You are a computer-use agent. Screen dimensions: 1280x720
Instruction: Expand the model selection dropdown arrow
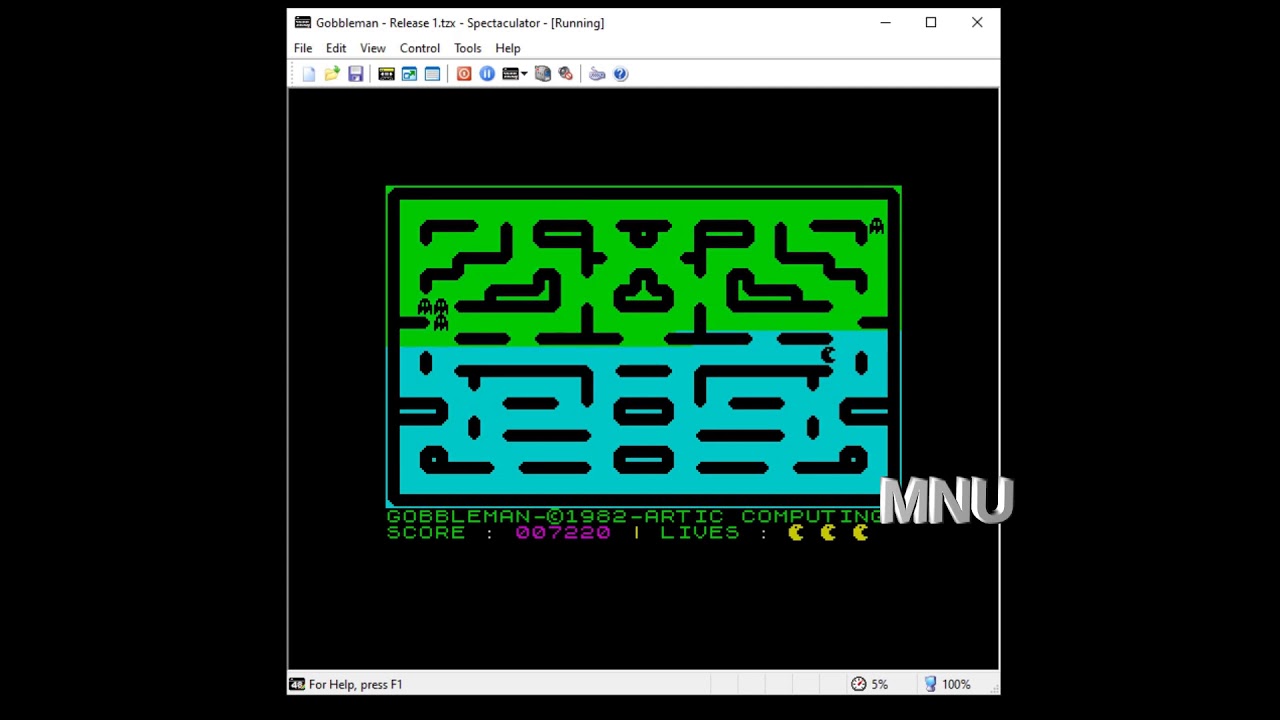(x=524, y=74)
